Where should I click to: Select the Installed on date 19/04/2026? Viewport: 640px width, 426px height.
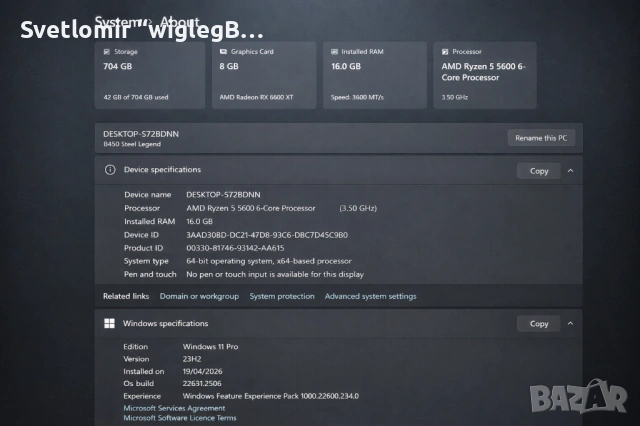pos(202,372)
